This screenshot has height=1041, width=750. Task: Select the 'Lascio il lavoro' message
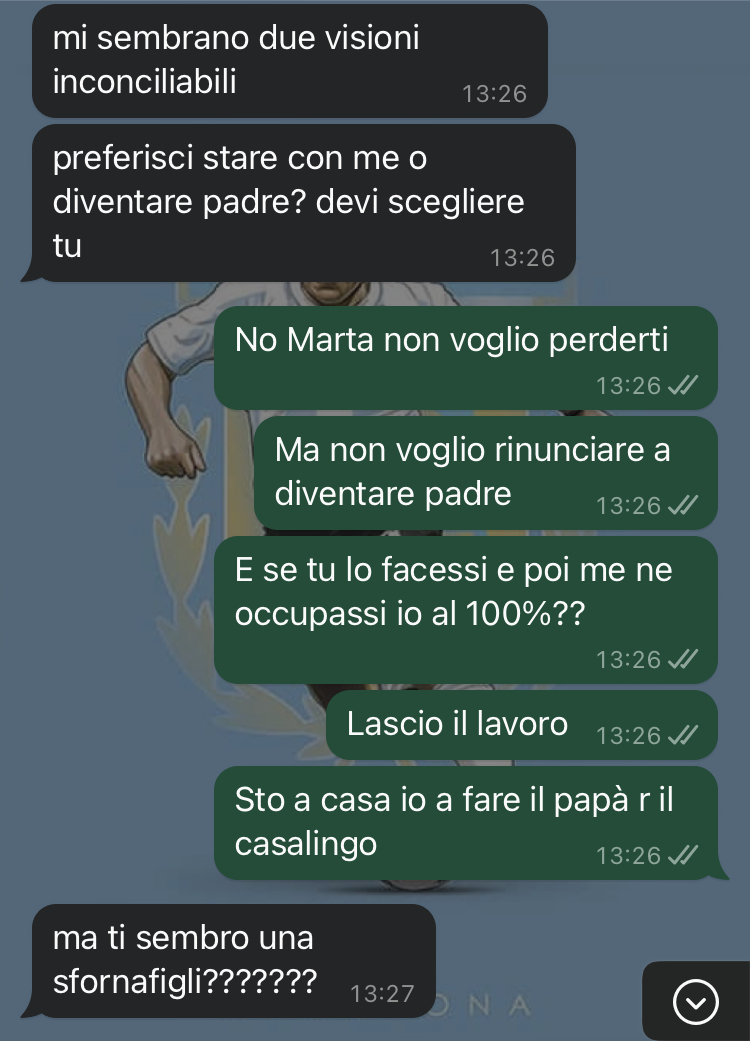coord(522,725)
